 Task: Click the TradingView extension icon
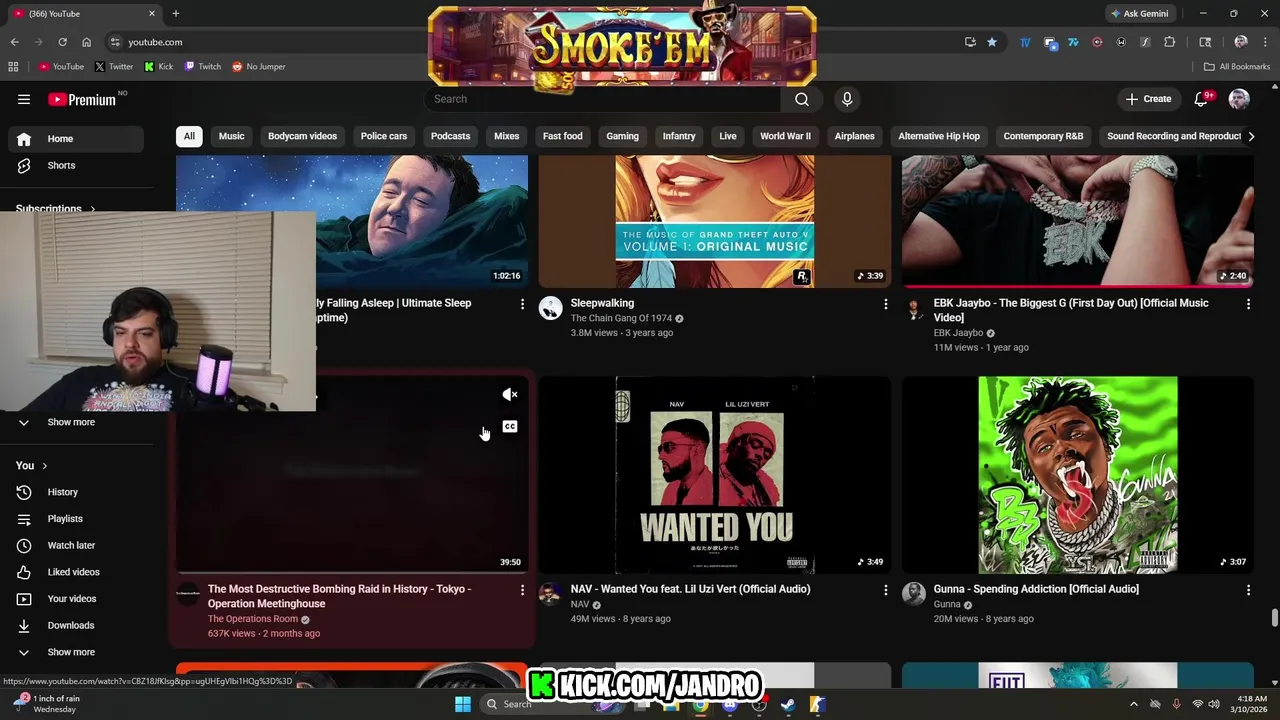(1025, 42)
